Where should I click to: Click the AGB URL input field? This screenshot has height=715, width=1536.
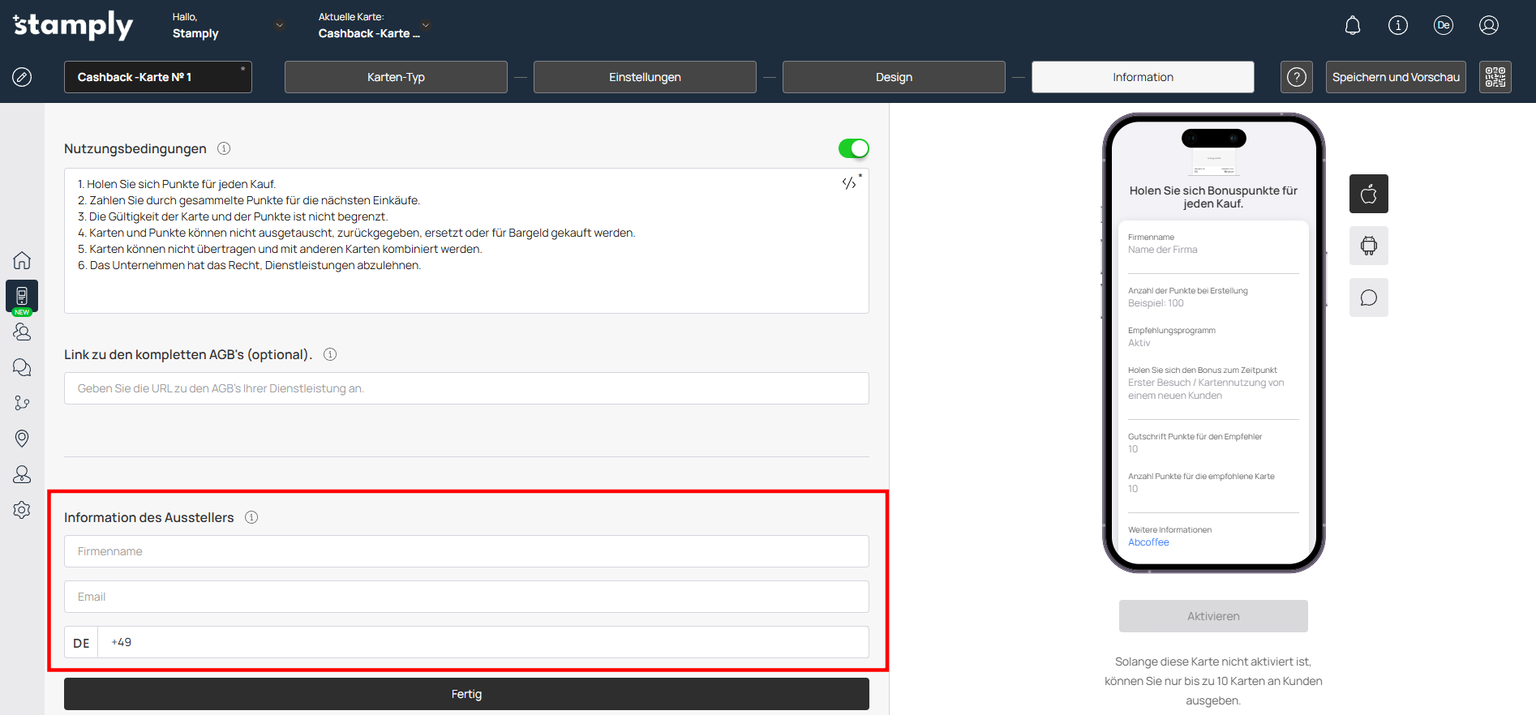[466, 388]
